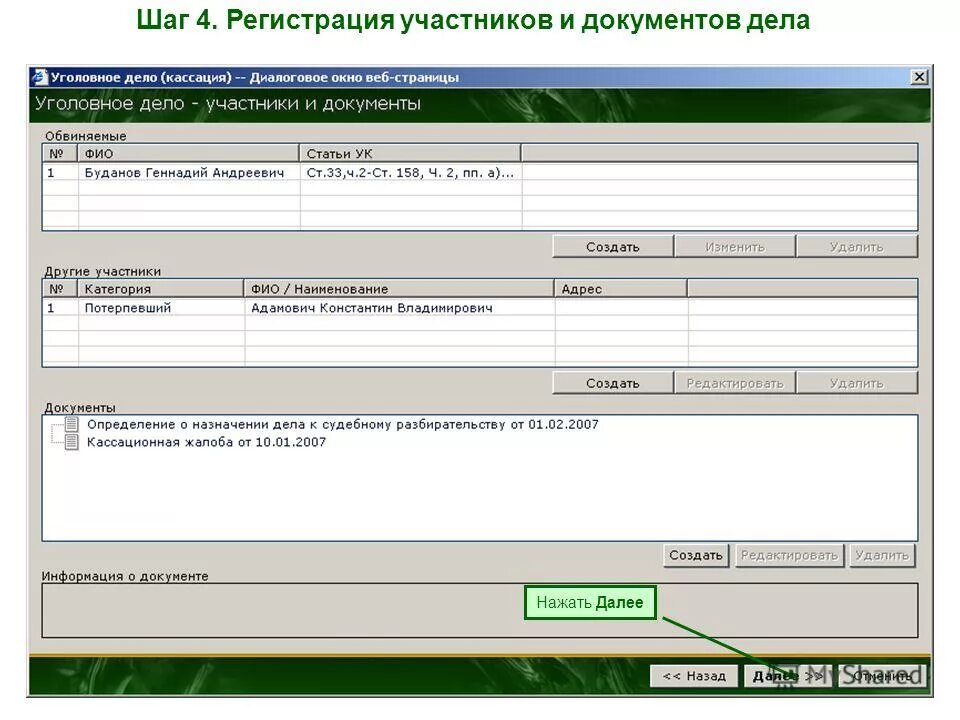Click the Отменить button

pyautogui.click(x=880, y=675)
